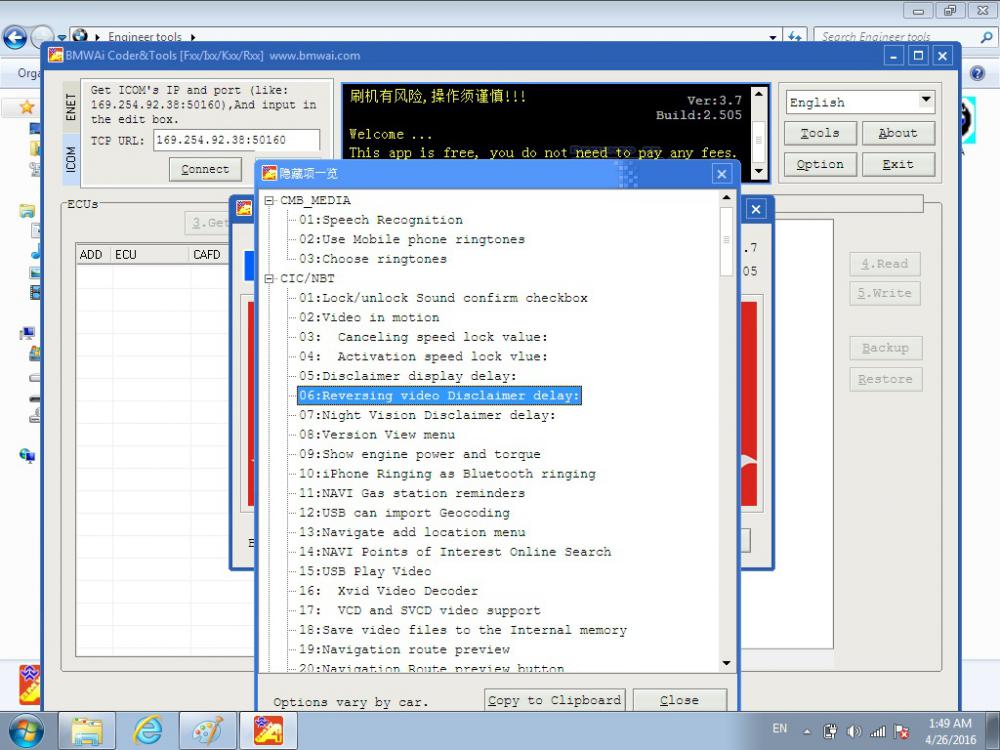Viewport: 1000px width, 750px height.
Task: Launch Internet Explorer from the taskbar
Action: pyautogui.click(x=147, y=730)
